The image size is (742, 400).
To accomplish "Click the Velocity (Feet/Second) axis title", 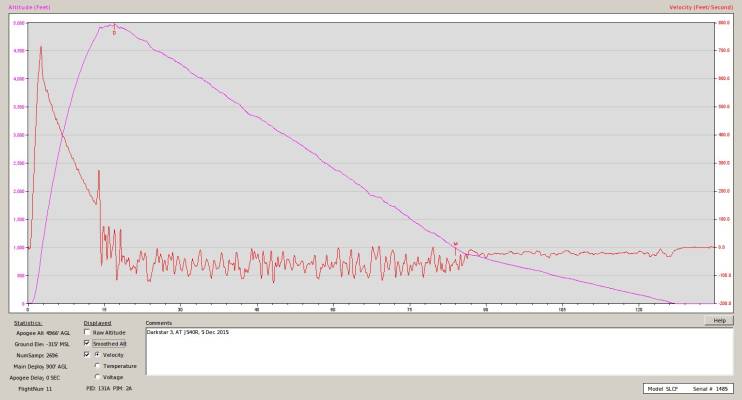I will pyautogui.click(x=703, y=7).
